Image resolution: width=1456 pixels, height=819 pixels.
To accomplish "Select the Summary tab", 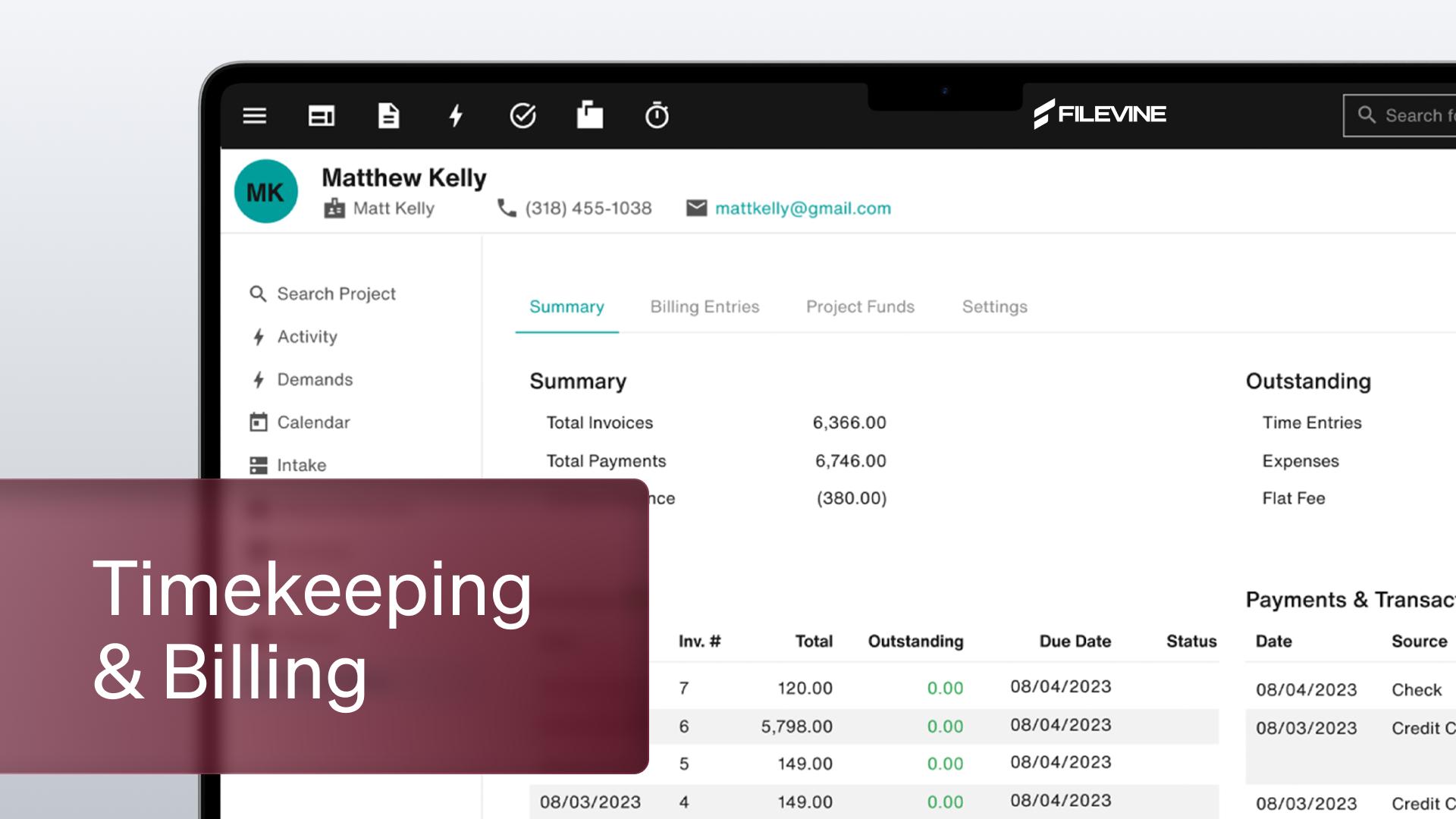I will tap(566, 307).
